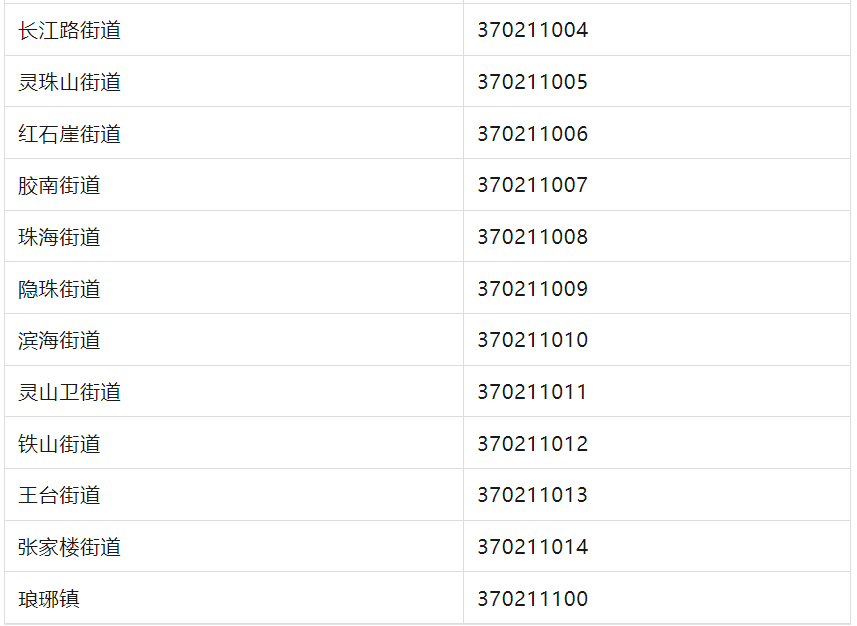The width and height of the screenshot is (857, 626).
Task: Select the 370211009 cell
Action: (x=532, y=289)
